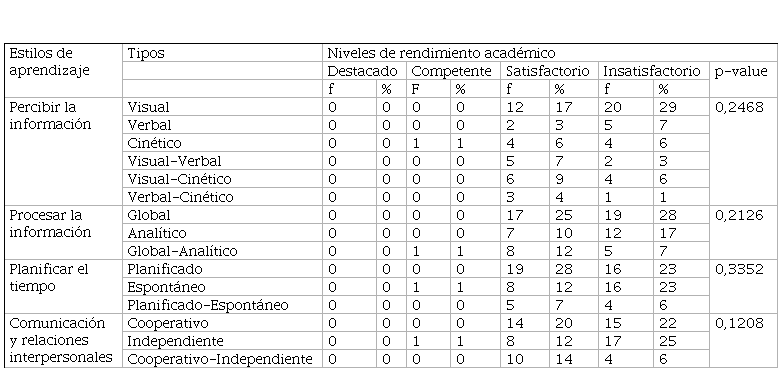Screen dimensions: 782x372
Task: Select the p-value 0,3352 cell
Action: (x=743, y=287)
